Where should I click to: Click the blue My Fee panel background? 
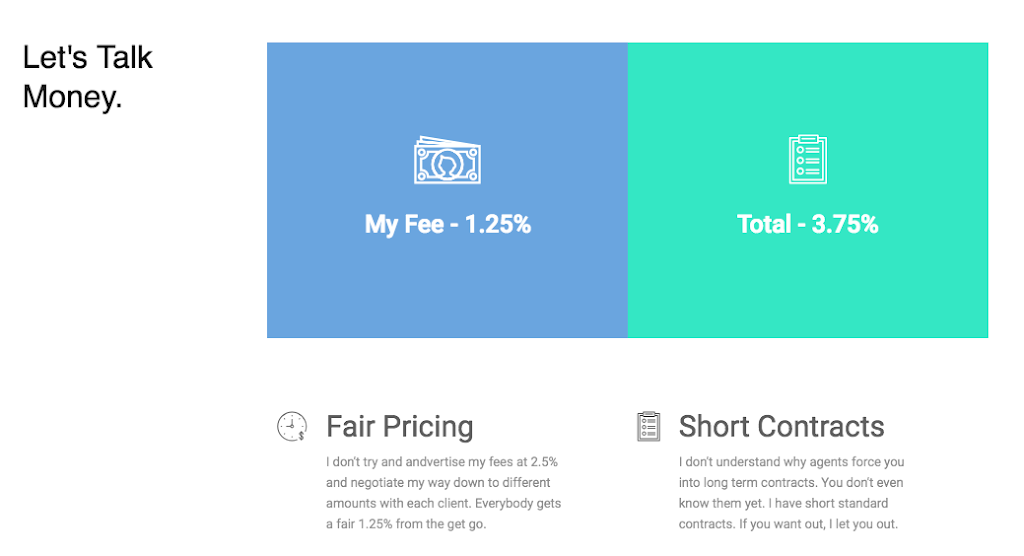pos(447,294)
